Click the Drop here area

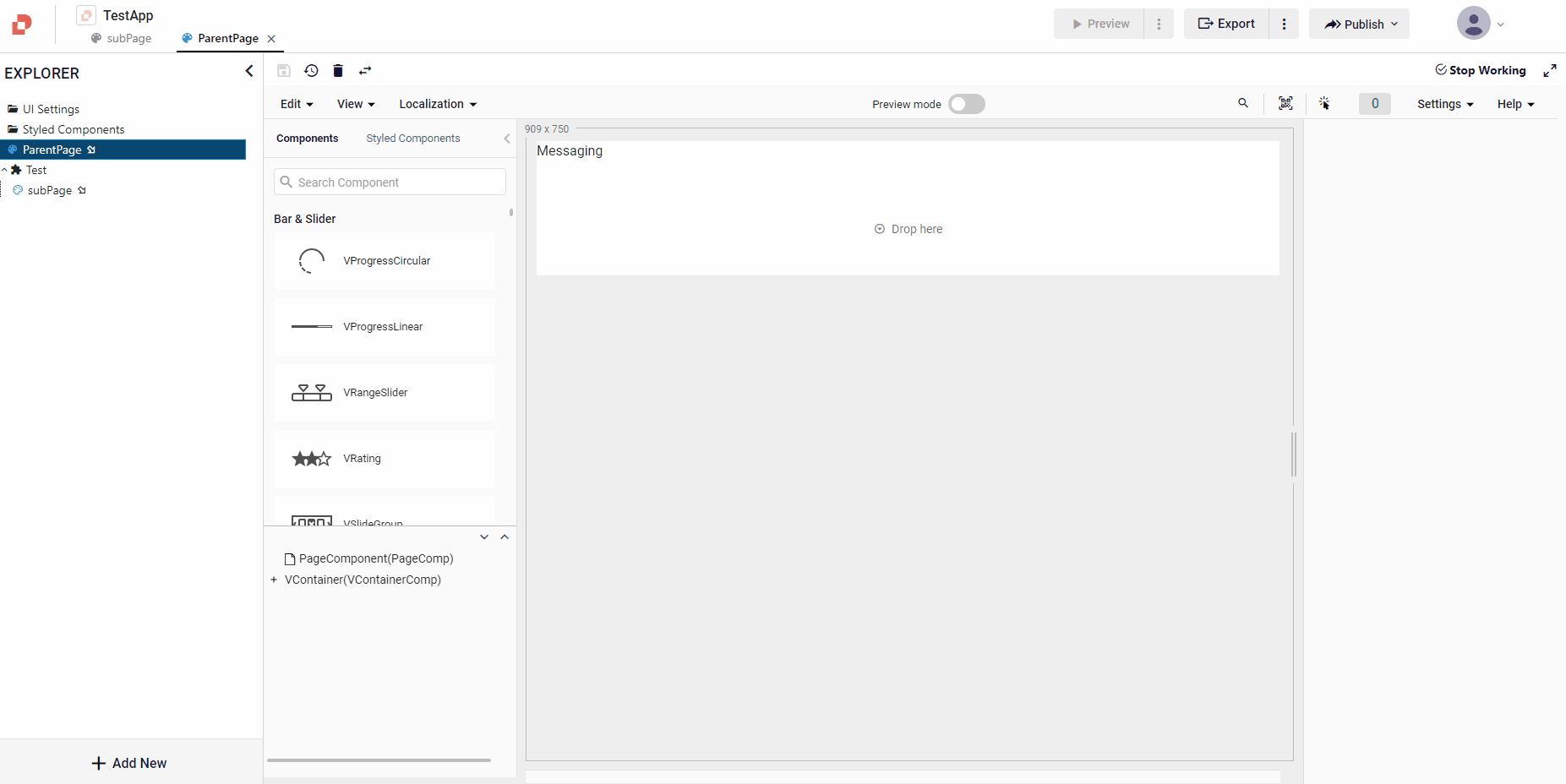908,229
